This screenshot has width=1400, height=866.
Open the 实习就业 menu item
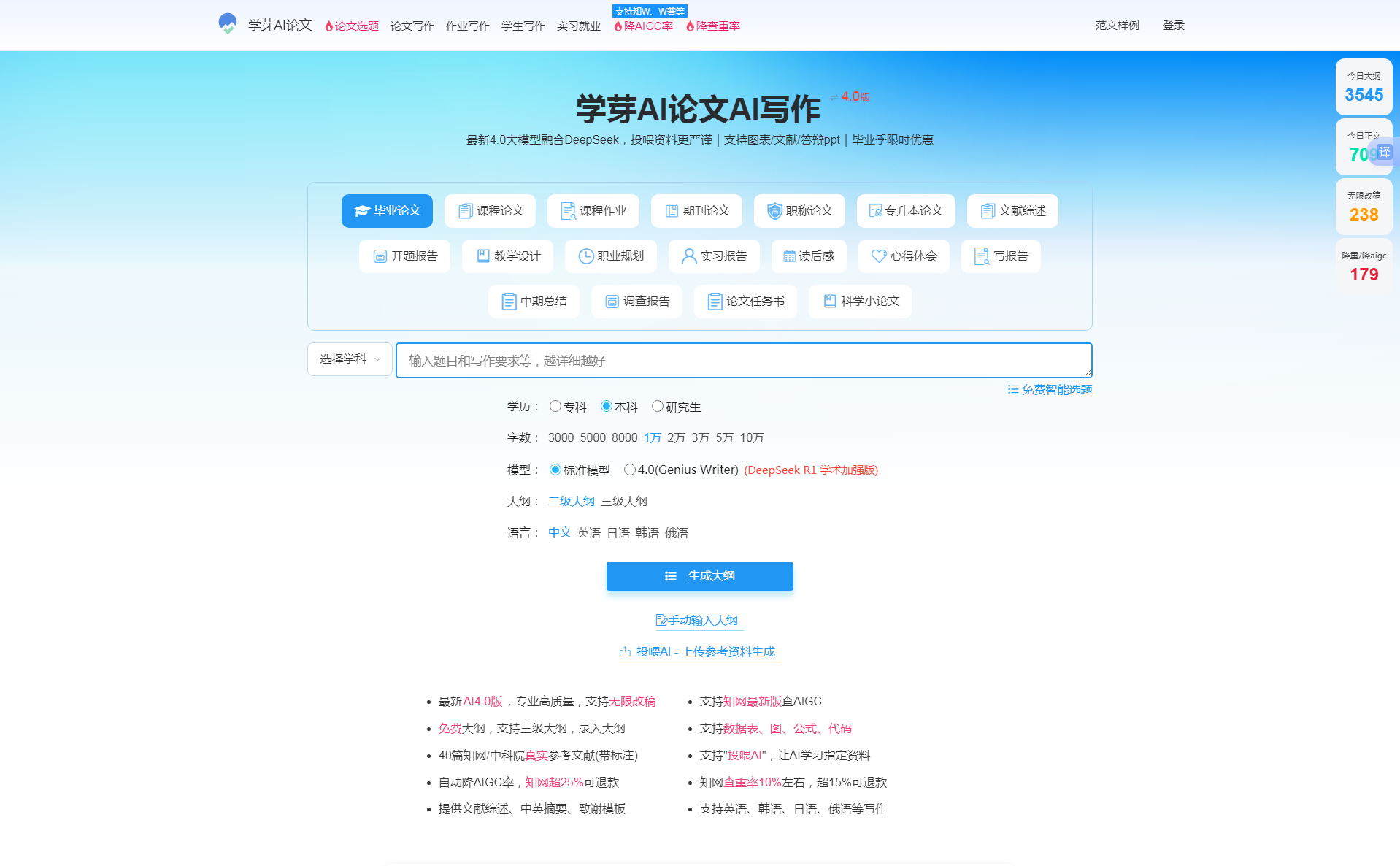tap(577, 25)
